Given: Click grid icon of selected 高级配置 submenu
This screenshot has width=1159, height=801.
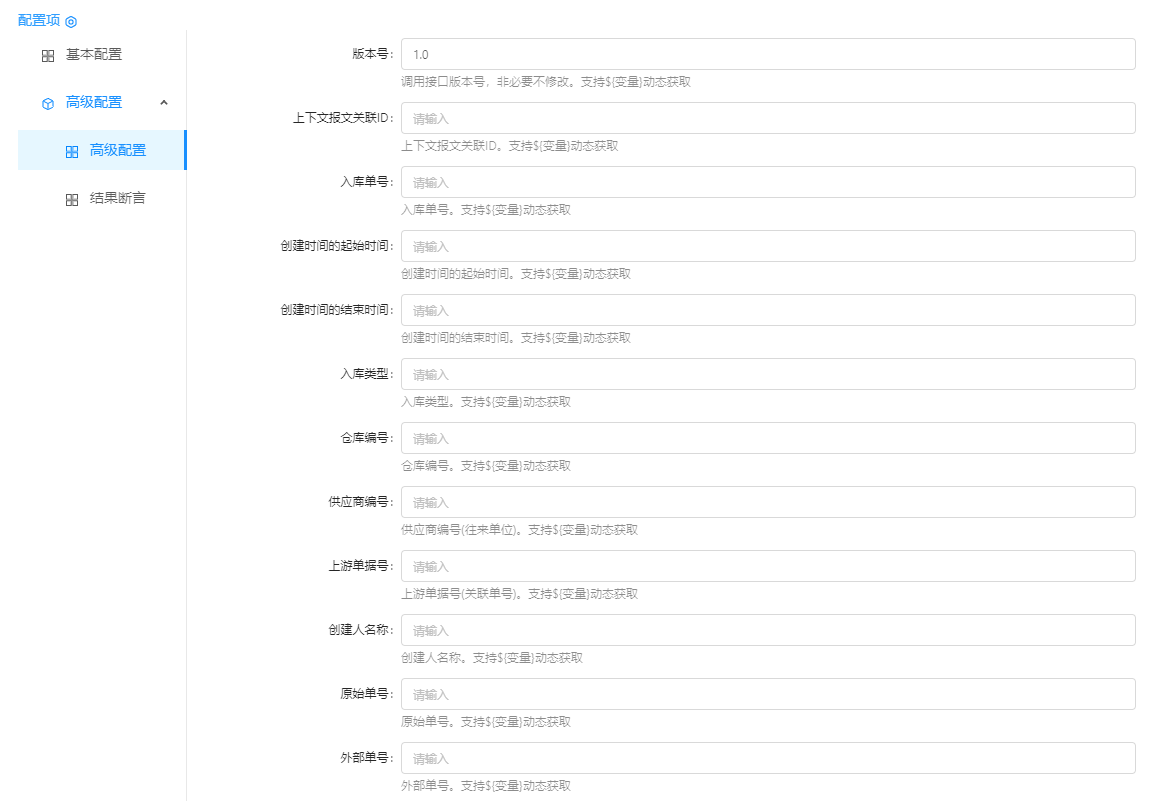Looking at the screenshot, I should 72,151.
